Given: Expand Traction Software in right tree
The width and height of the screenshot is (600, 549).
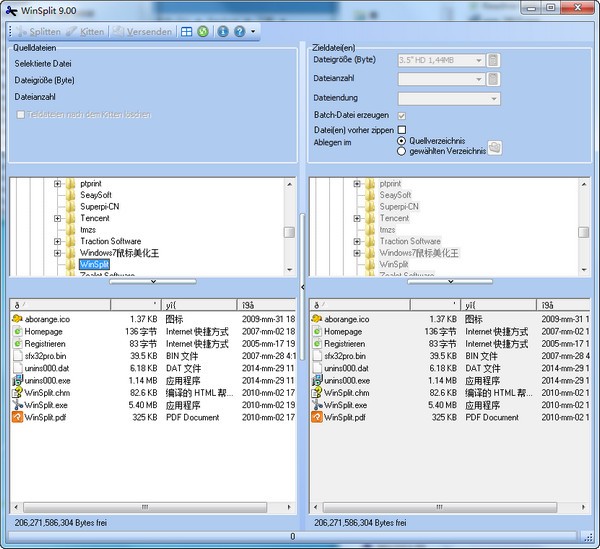Looking at the screenshot, I should [x=357, y=241].
